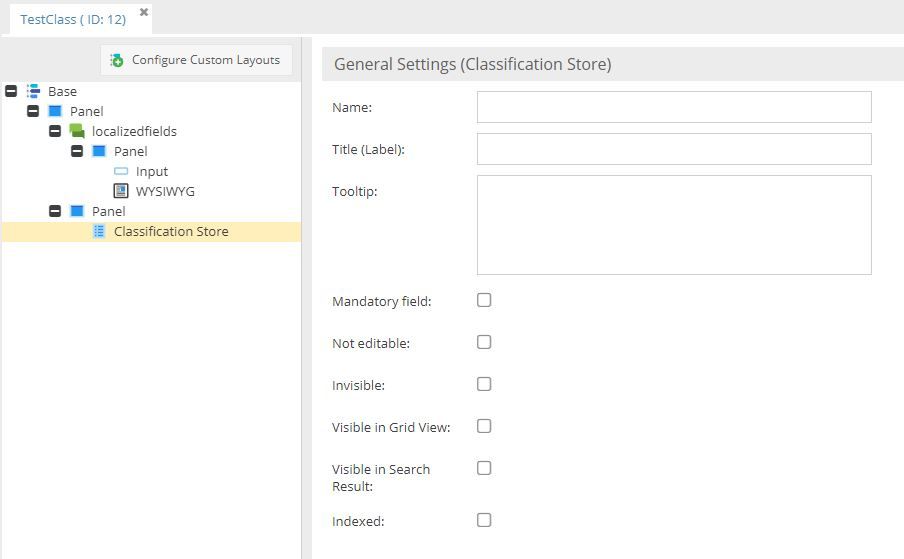Click the WYSIWYG editor icon
Viewport: 904px width, 559px height.
[121, 191]
